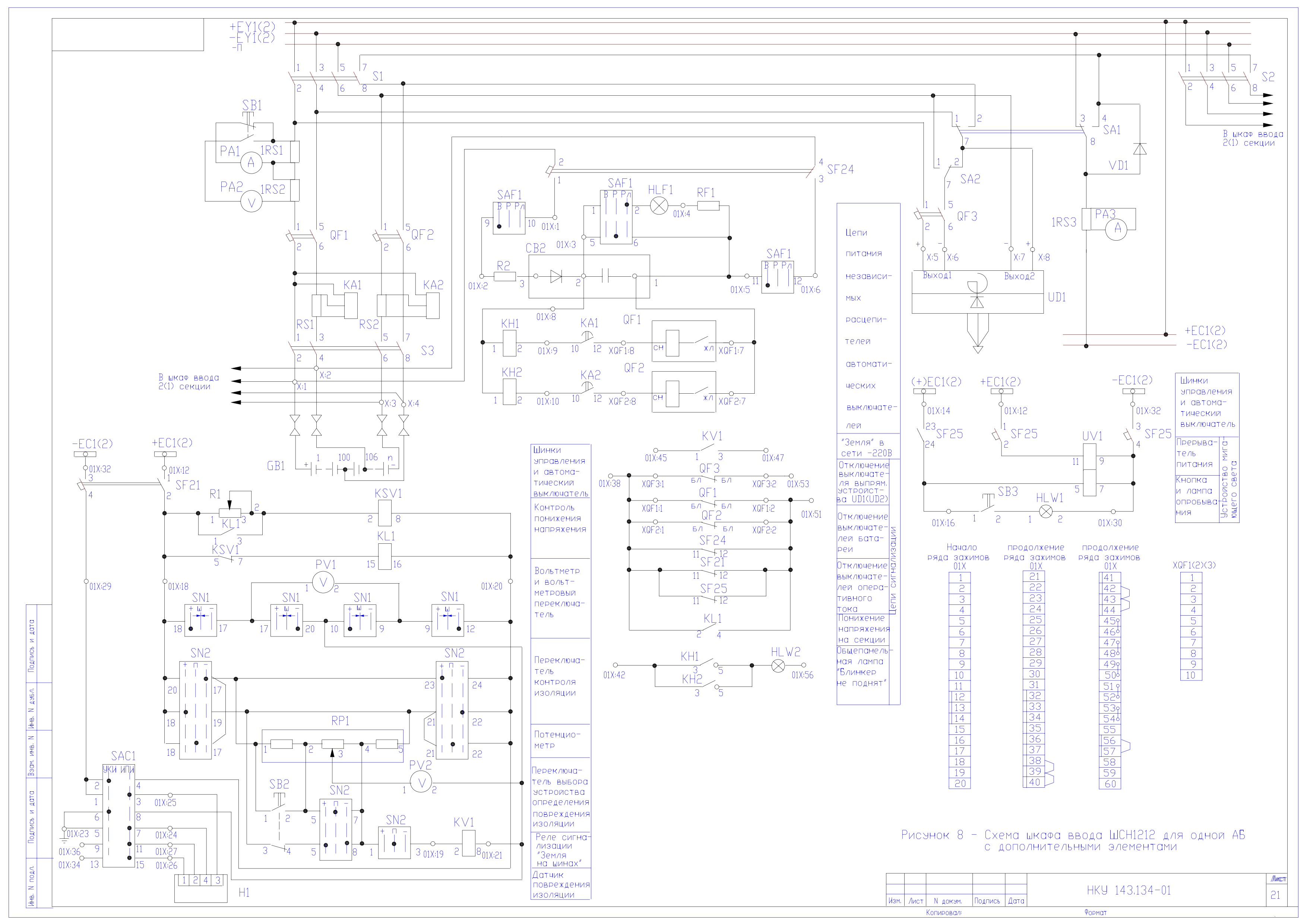Image resolution: width=1307 pixels, height=924 pixels.
Task: Click the RF1 resistor rectangle
Action: click(x=708, y=206)
